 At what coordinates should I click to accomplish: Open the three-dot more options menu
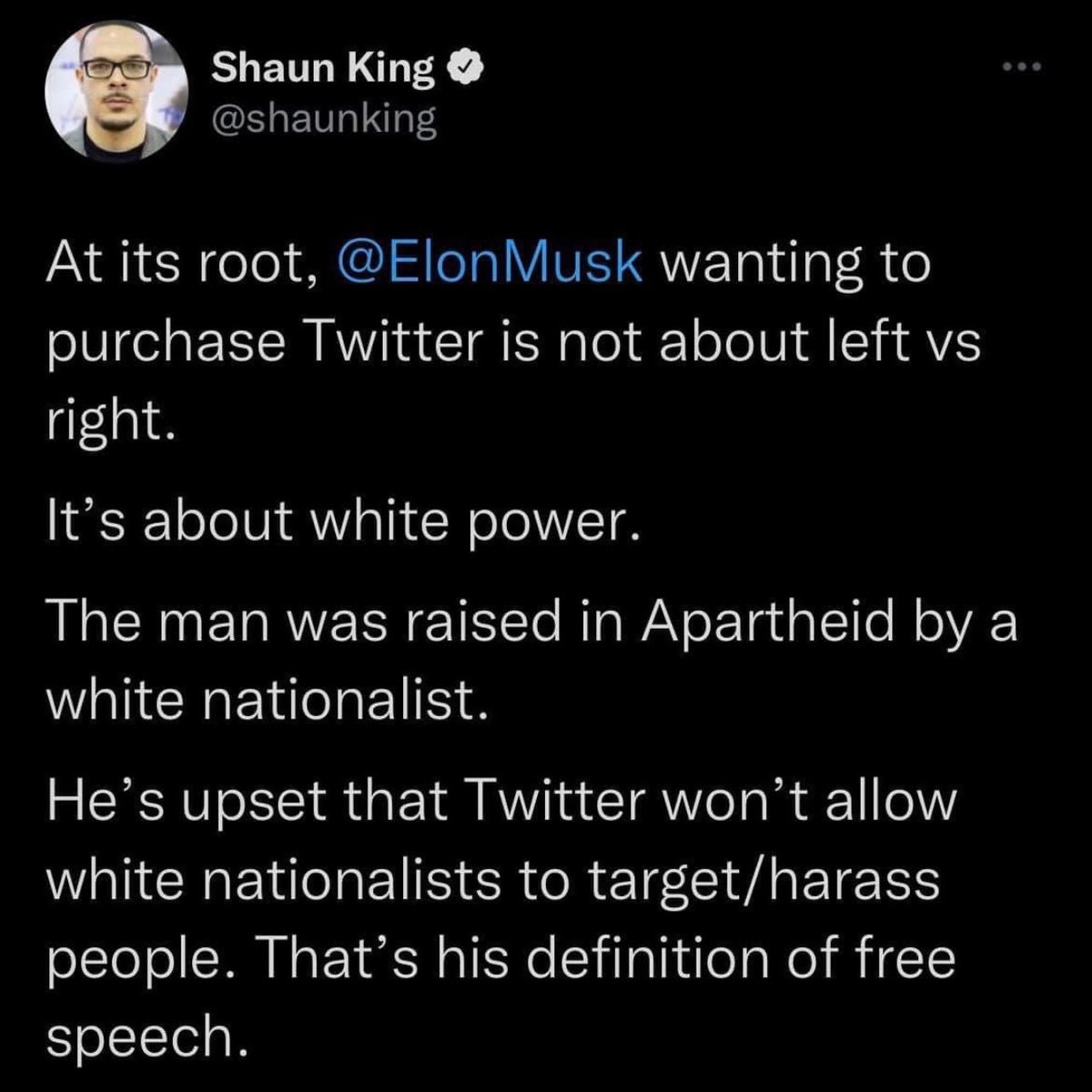(1019, 67)
